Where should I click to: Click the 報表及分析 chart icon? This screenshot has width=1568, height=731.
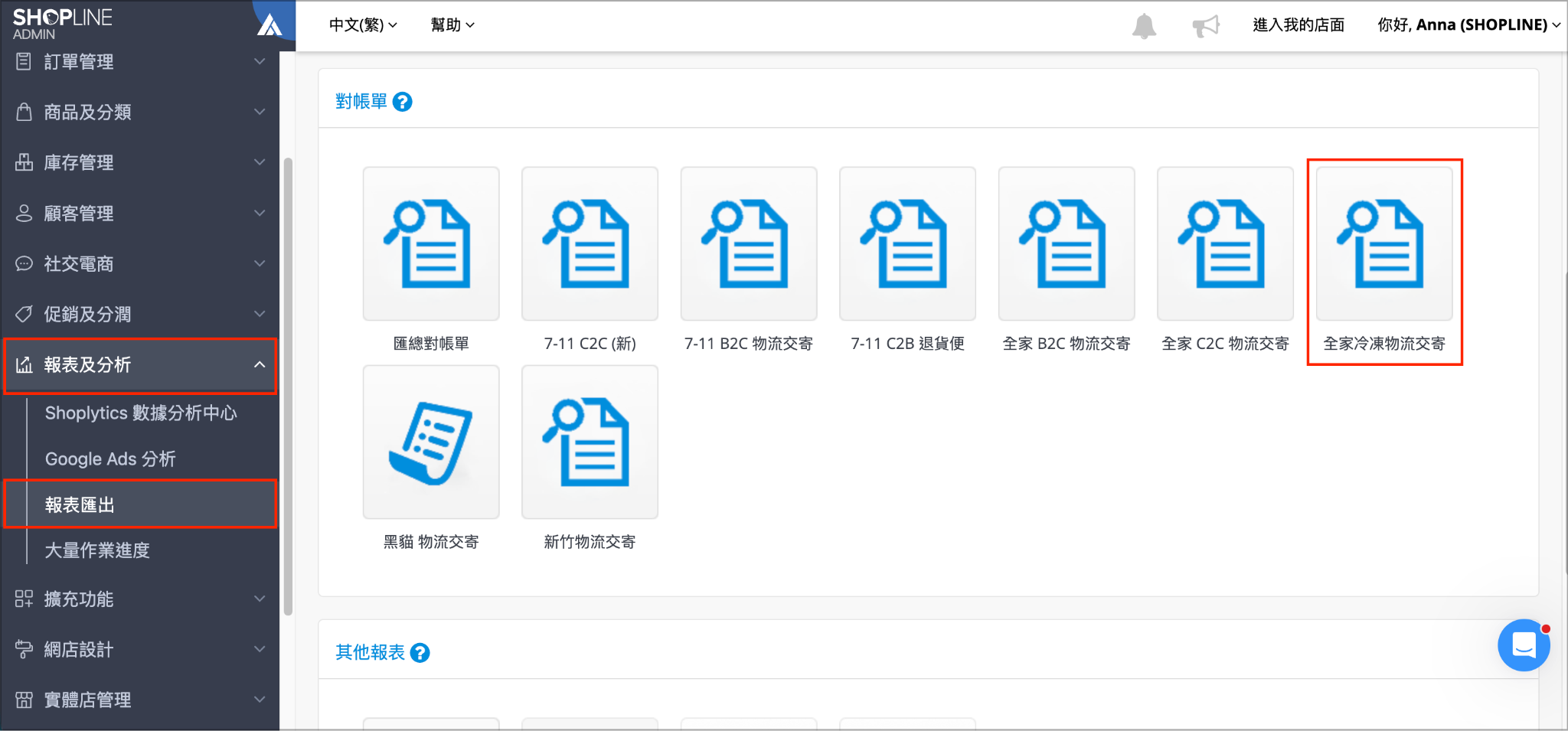24,364
